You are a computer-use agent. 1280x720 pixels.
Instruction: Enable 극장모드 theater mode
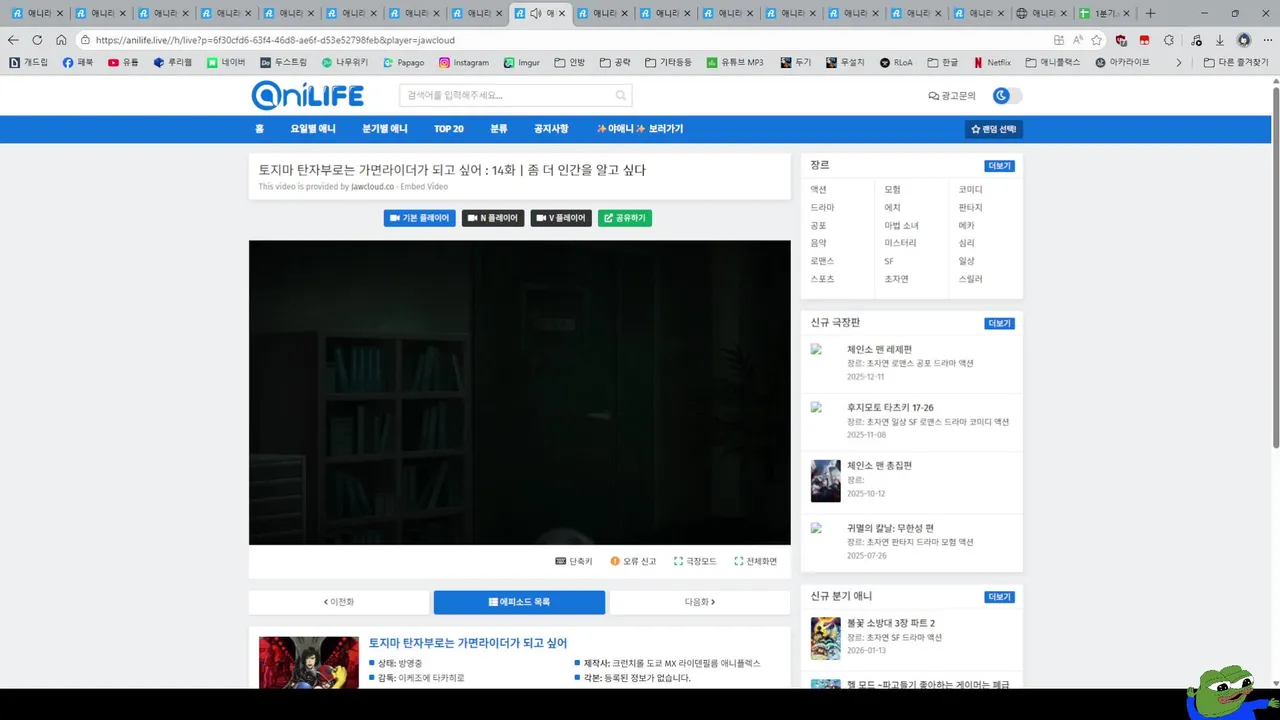695,561
